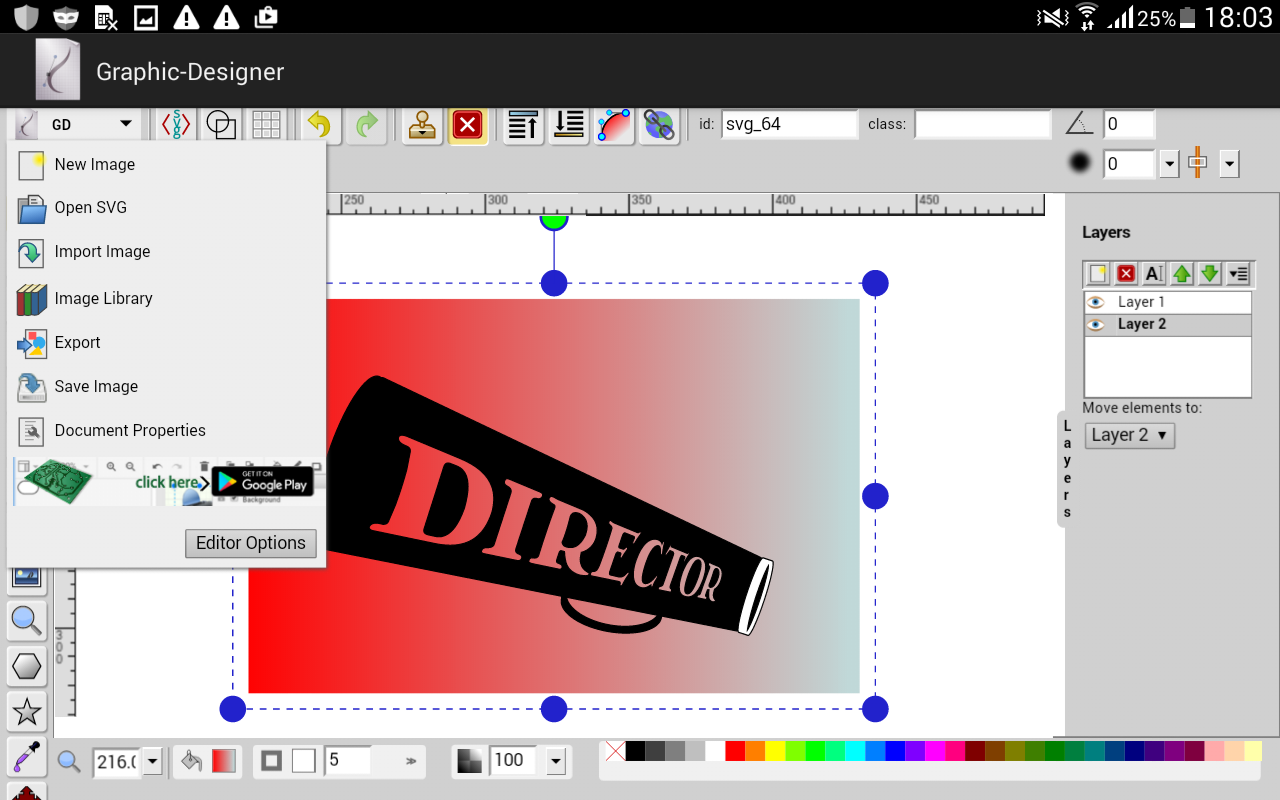This screenshot has width=1280, height=800.
Task: Move the selected element to bottom
Action: point(569,125)
